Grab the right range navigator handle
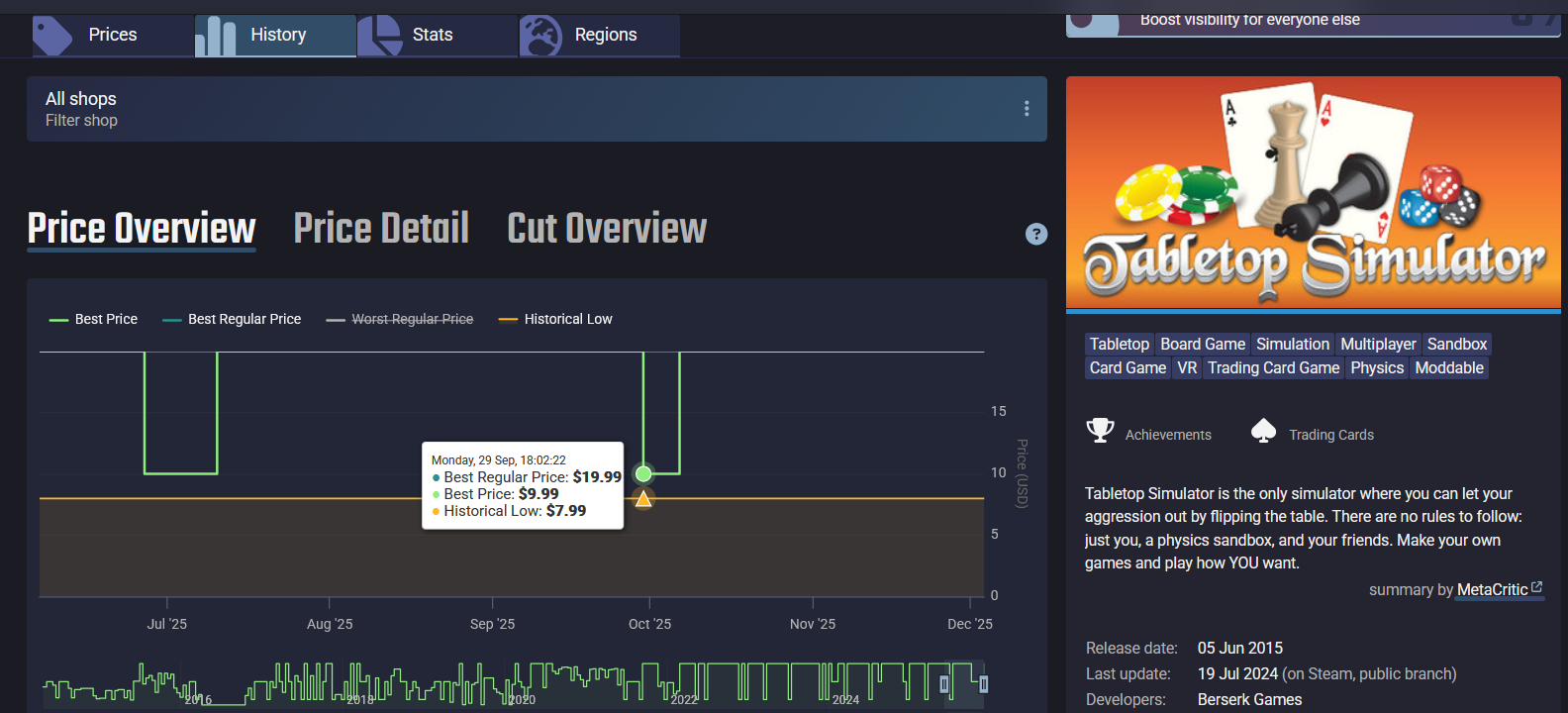The image size is (1568, 713). tap(983, 684)
